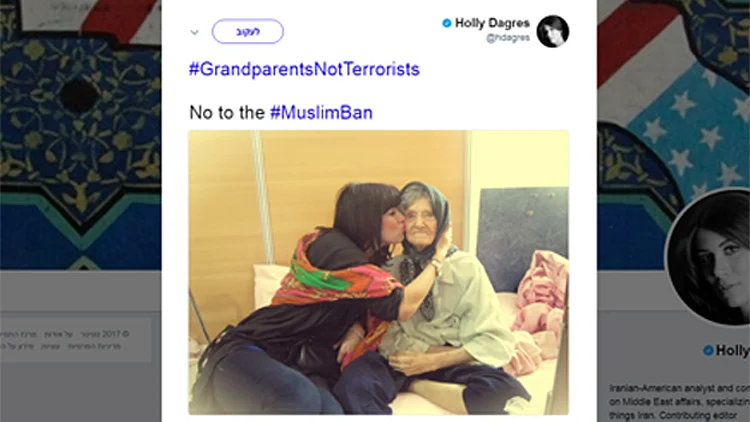Image resolution: width=750 pixels, height=422 pixels.
Task: Open the footer link next to copyright text
Action: point(58,334)
